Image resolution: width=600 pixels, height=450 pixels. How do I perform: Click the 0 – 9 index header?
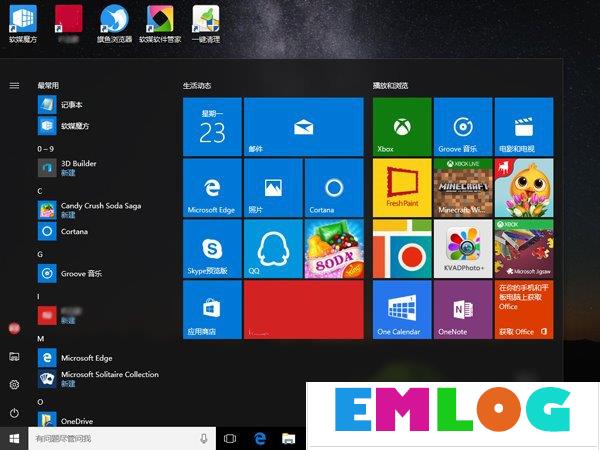click(x=46, y=149)
